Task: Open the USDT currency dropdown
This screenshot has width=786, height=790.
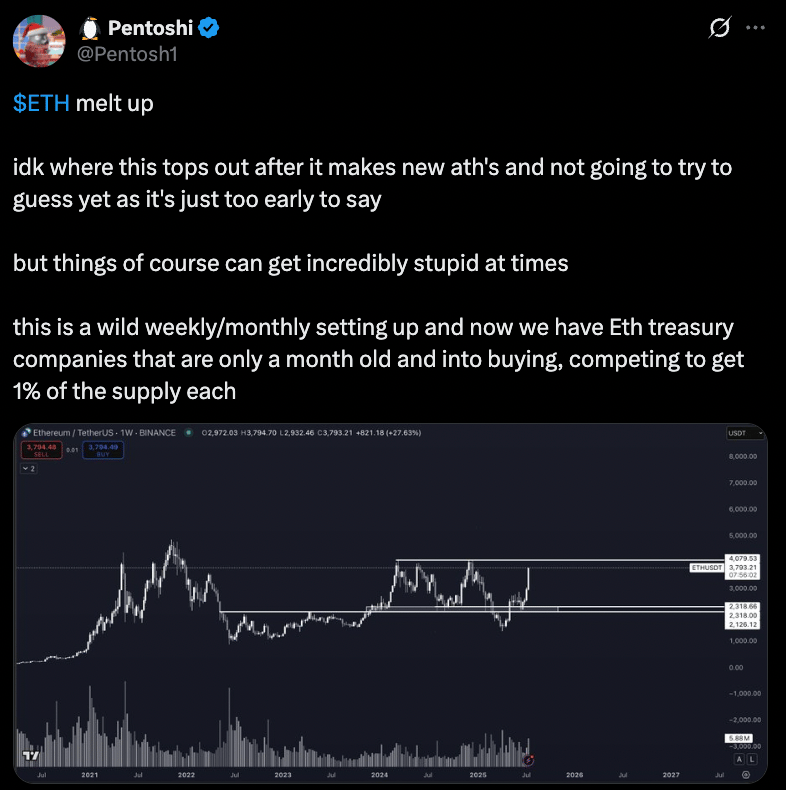Action: click(x=745, y=433)
